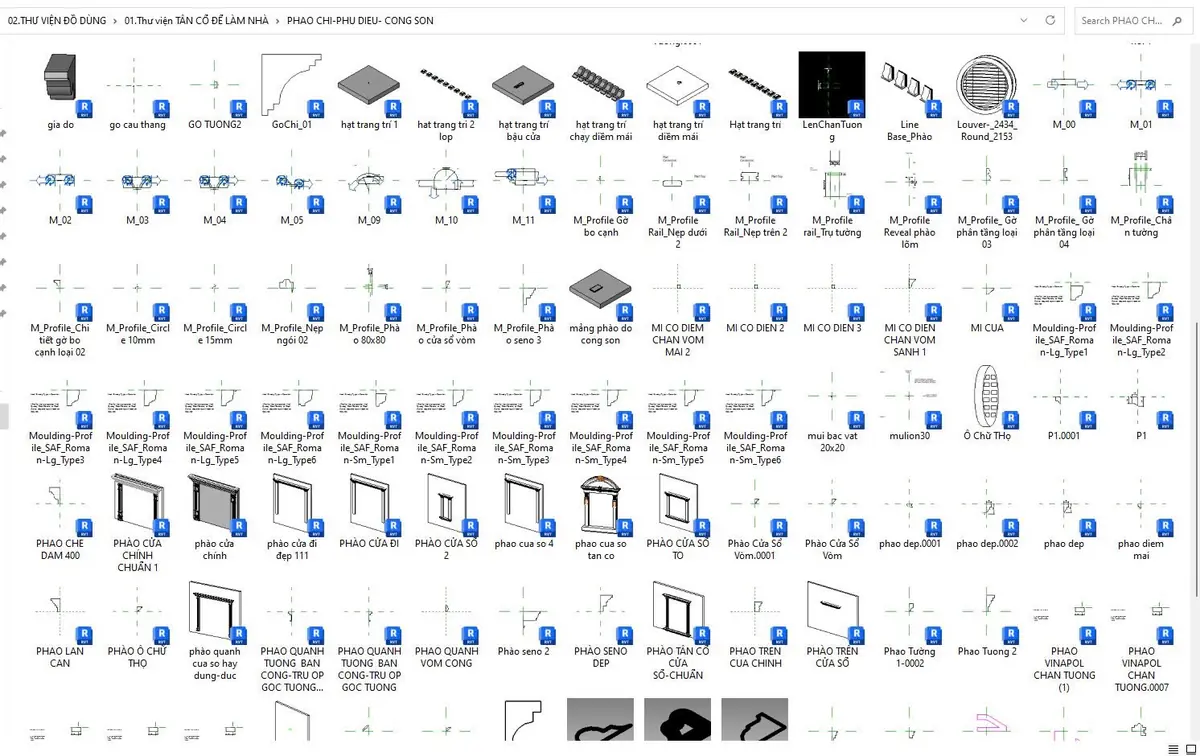Expand chevron after 'Thư viện TÂN CỔ ĐỂ LÀM NHÀ'
Screen dimensions: 1200x756
(276, 20)
